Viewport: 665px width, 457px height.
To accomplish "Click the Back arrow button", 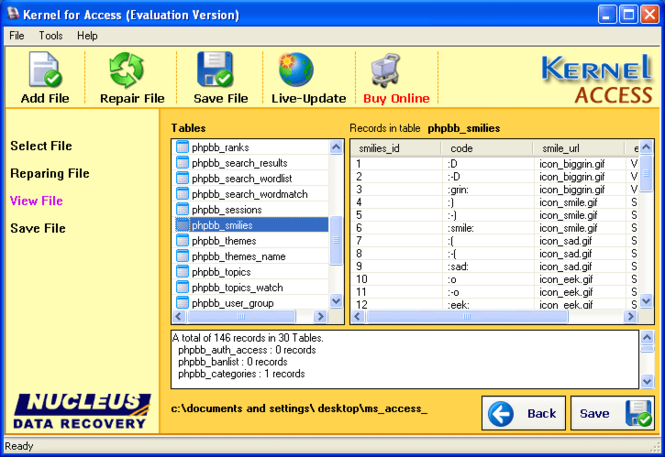I will point(523,413).
